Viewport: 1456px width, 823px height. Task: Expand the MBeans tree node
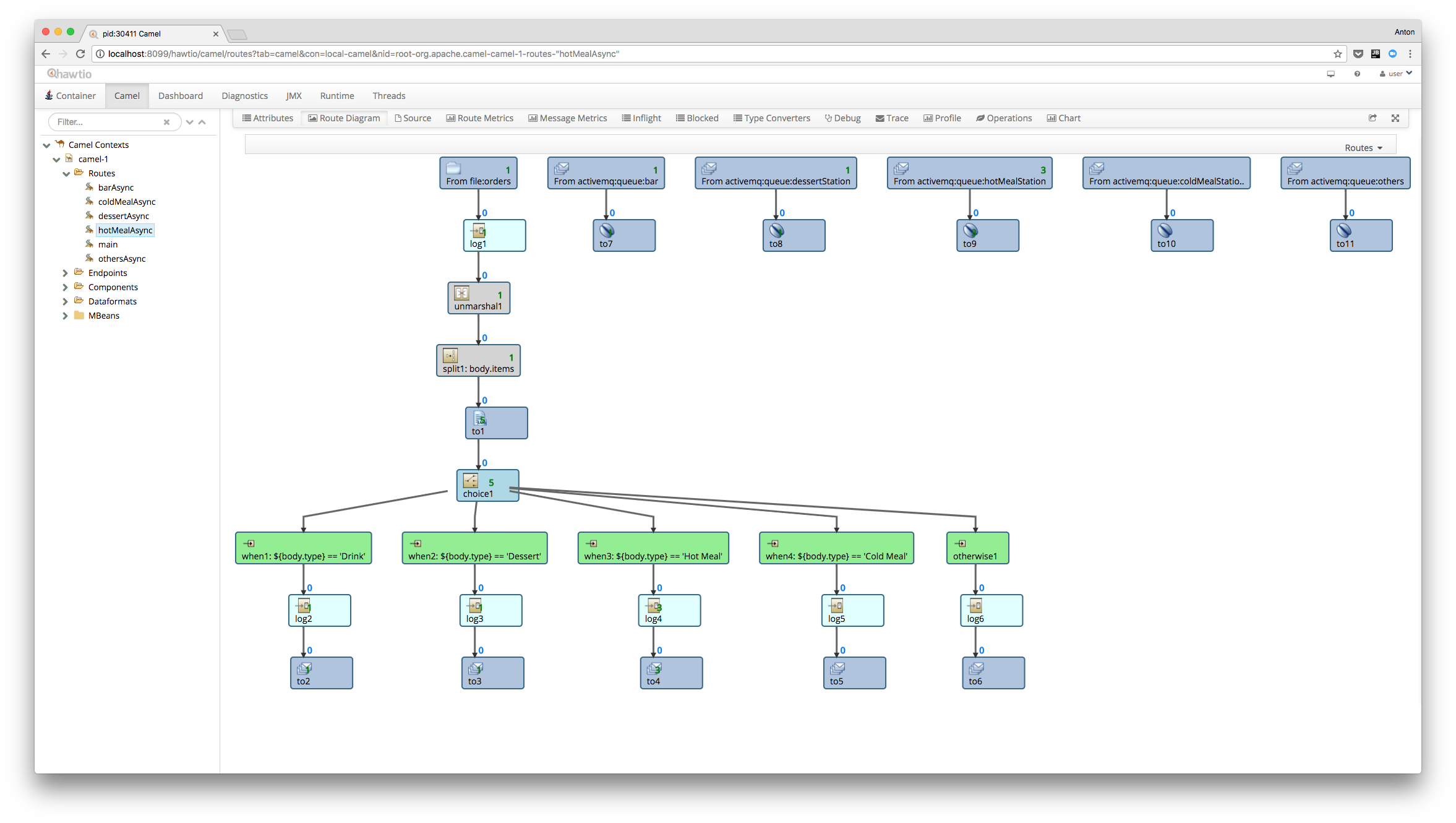tap(66, 316)
